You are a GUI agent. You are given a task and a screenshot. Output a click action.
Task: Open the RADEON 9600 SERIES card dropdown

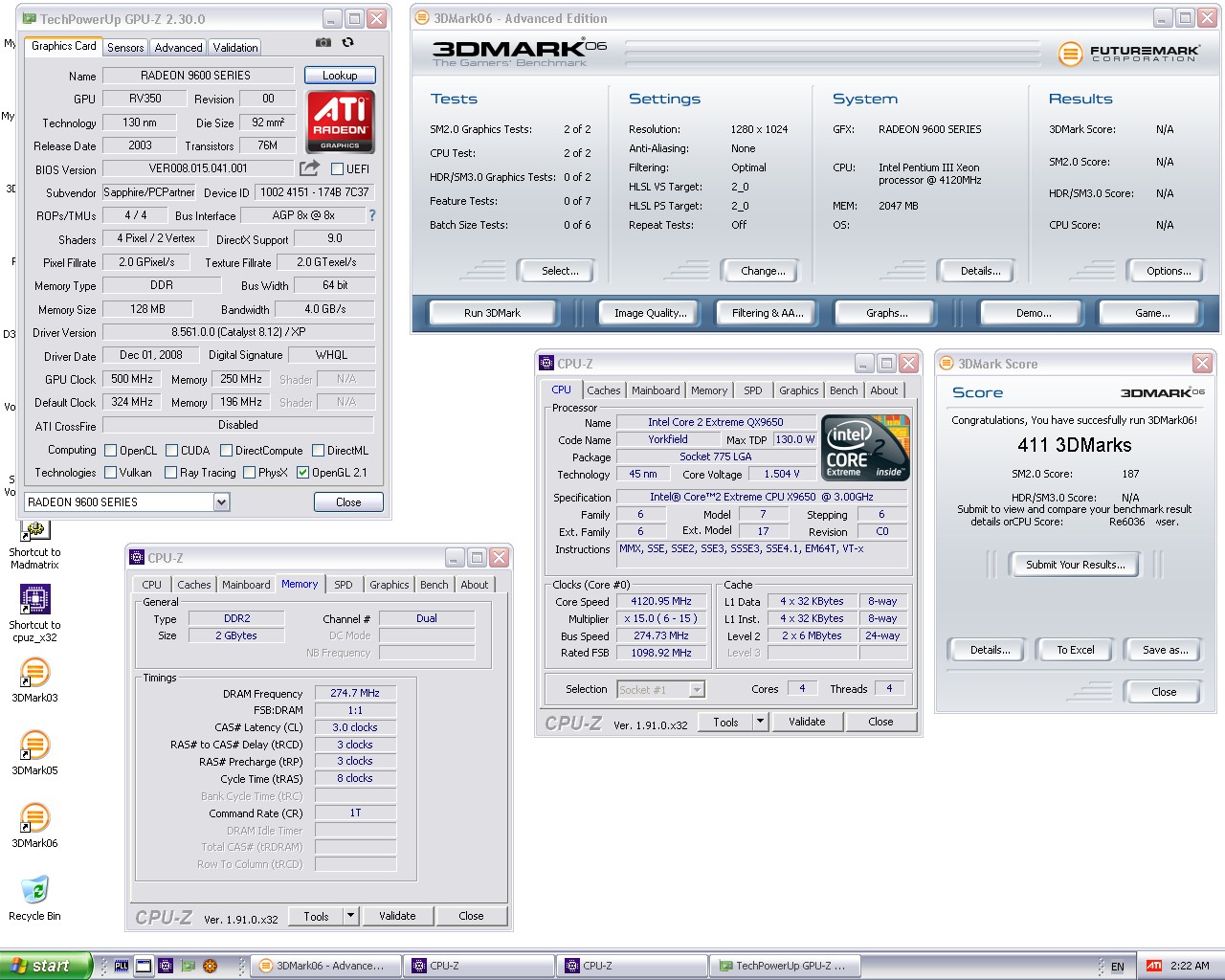(221, 501)
